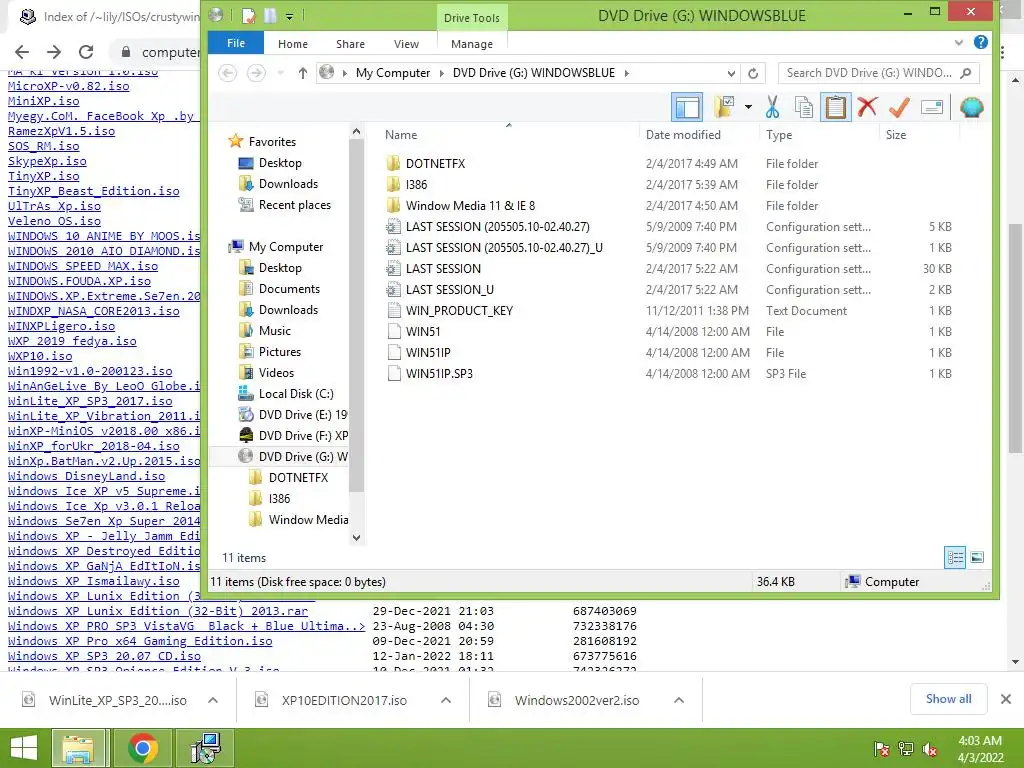This screenshot has height=768, width=1024.
Task: Switch to Large icons view icon
Action: tap(977, 557)
